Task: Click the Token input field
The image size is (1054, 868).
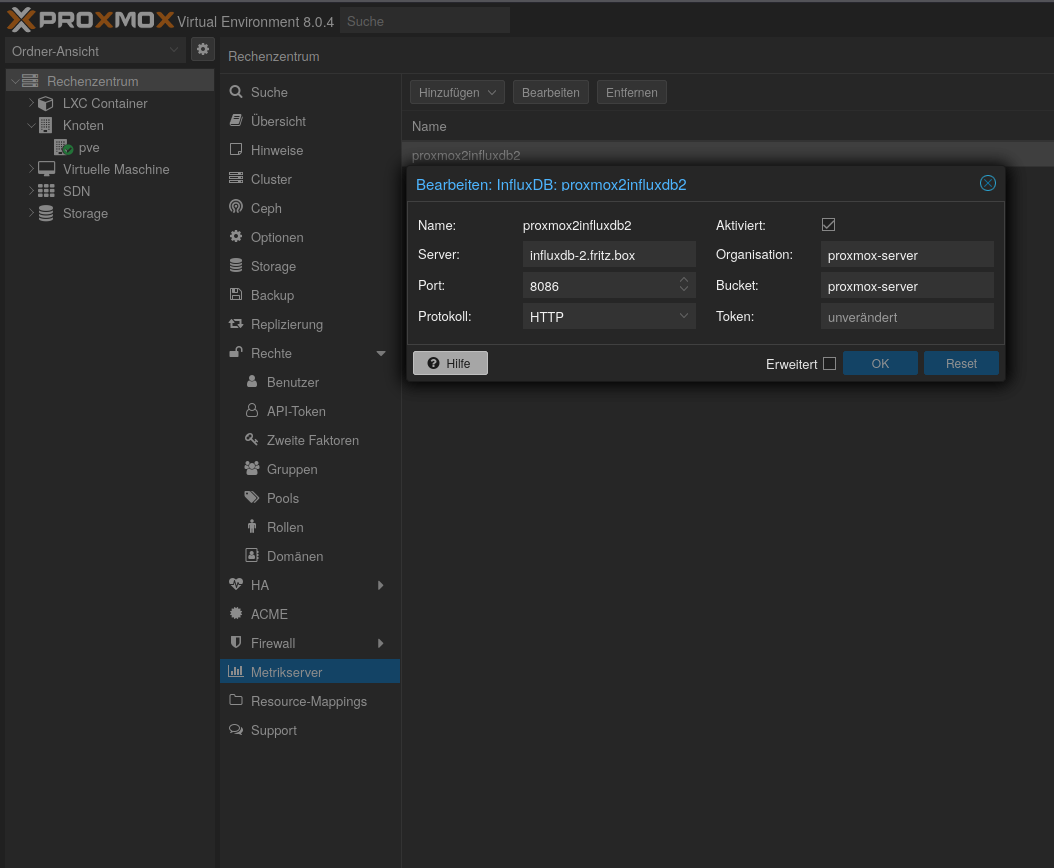Action: 907,317
